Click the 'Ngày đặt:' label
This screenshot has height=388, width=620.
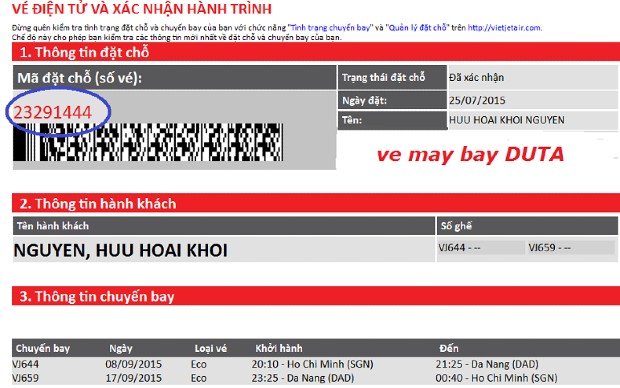[364, 100]
